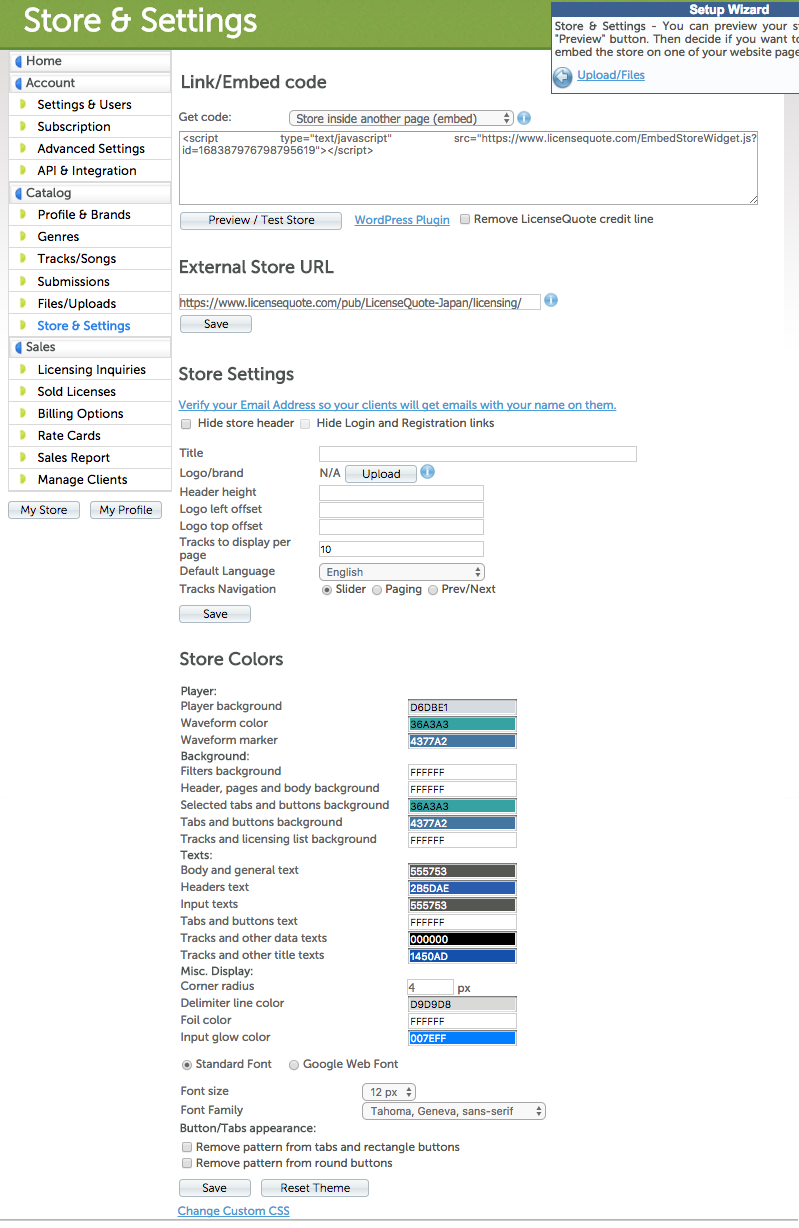Open Advanced Settings in sidebar menu

[91, 149]
